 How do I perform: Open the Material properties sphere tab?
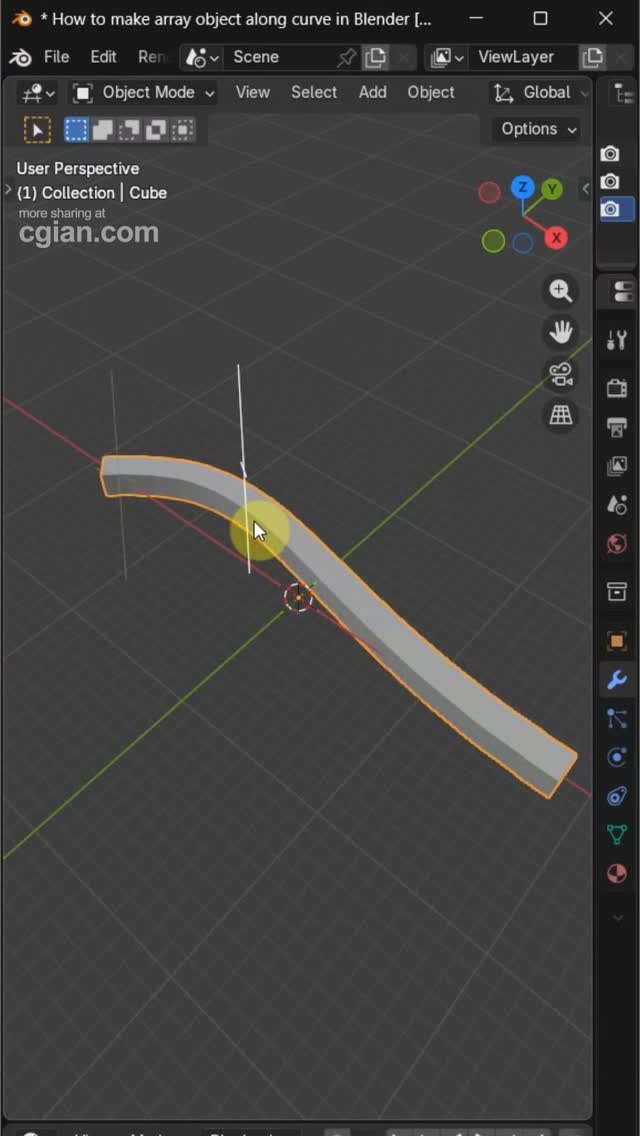click(617, 874)
